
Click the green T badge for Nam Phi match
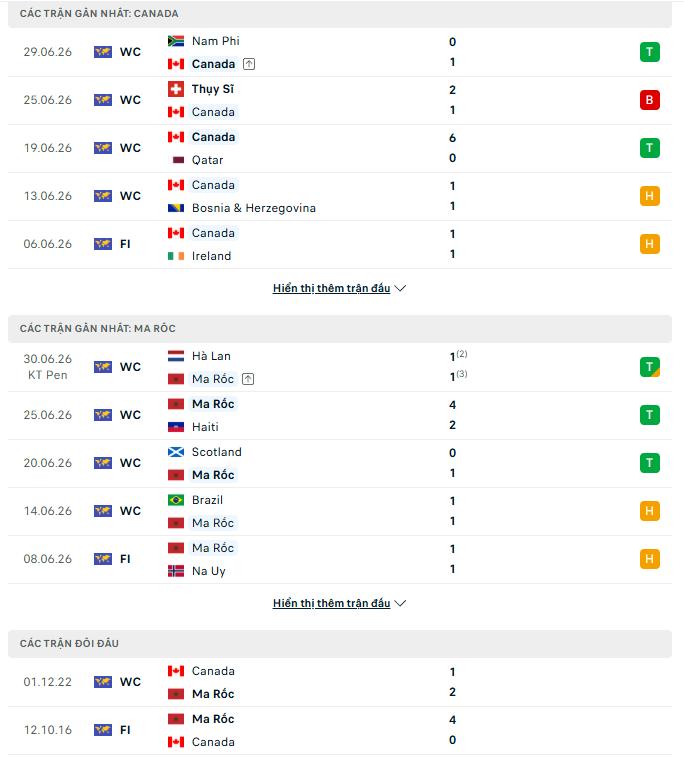point(649,52)
